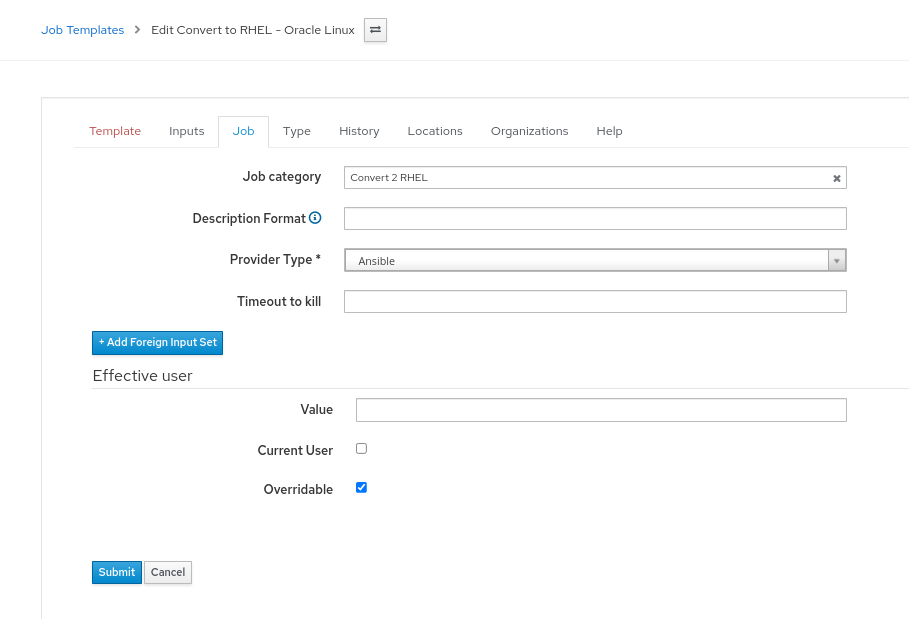Click the breadcrumb chevron separator
Image resolution: width=909 pixels, height=619 pixels.
click(138, 30)
